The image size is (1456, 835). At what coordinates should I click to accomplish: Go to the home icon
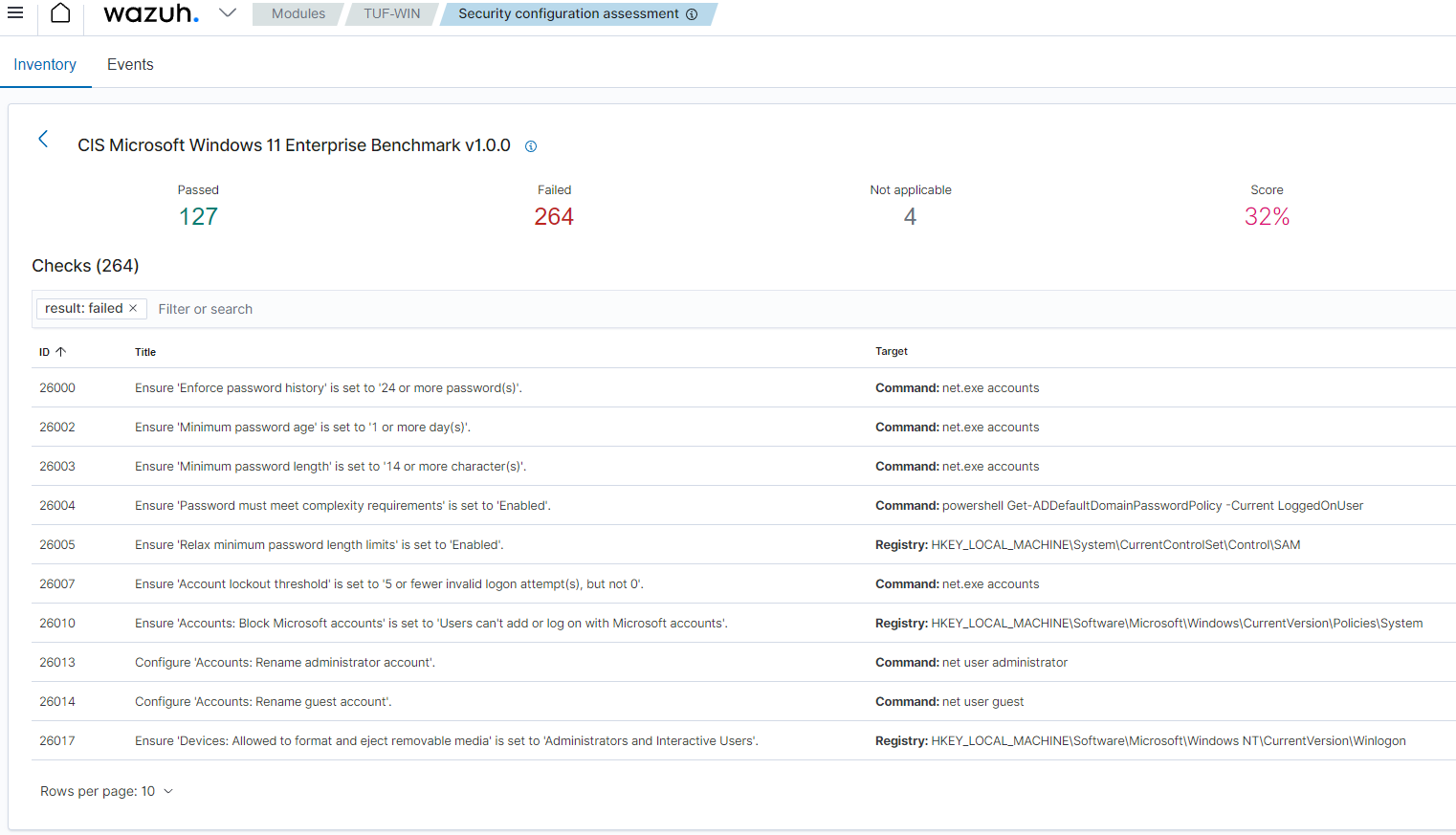[60, 13]
